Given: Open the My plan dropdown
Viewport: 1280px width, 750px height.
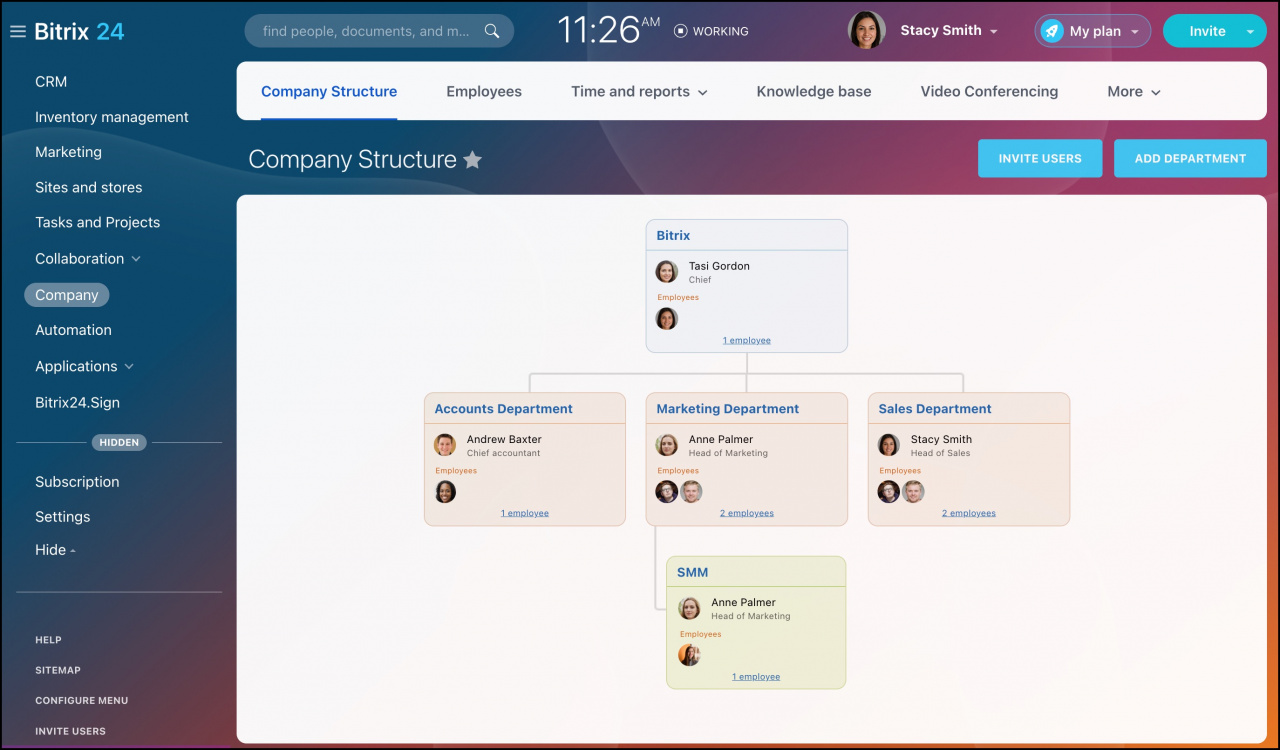Looking at the screenshot, I should click(1136, 32).
